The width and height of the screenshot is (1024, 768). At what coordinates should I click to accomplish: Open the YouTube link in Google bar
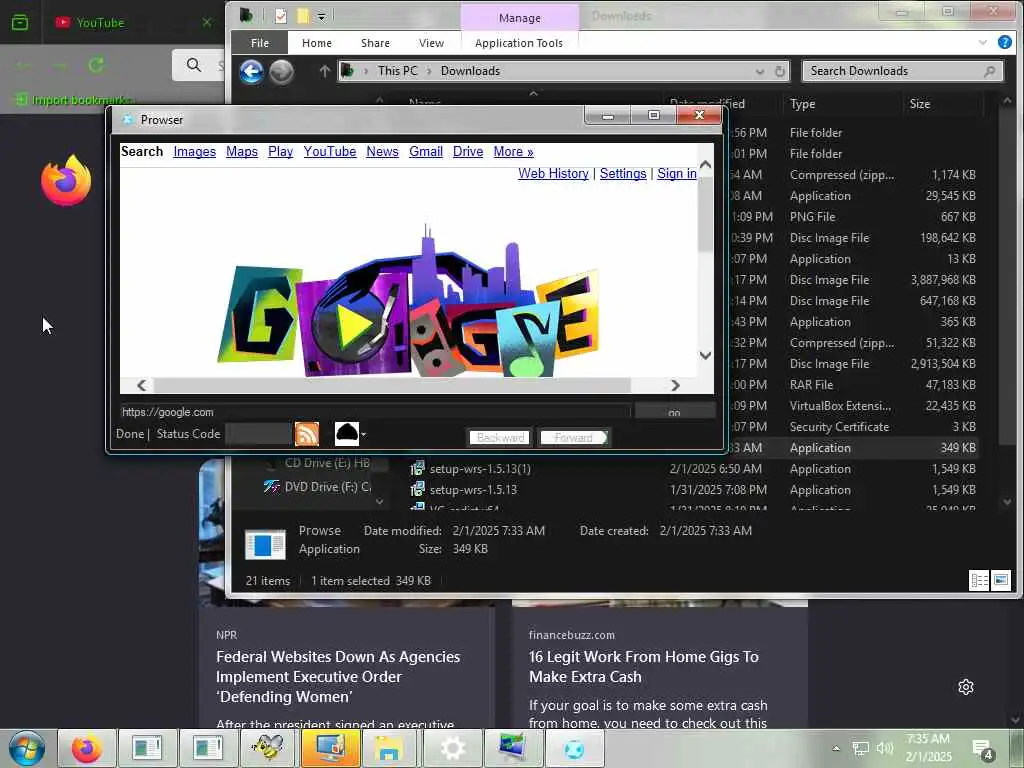[x=330, y=152]
